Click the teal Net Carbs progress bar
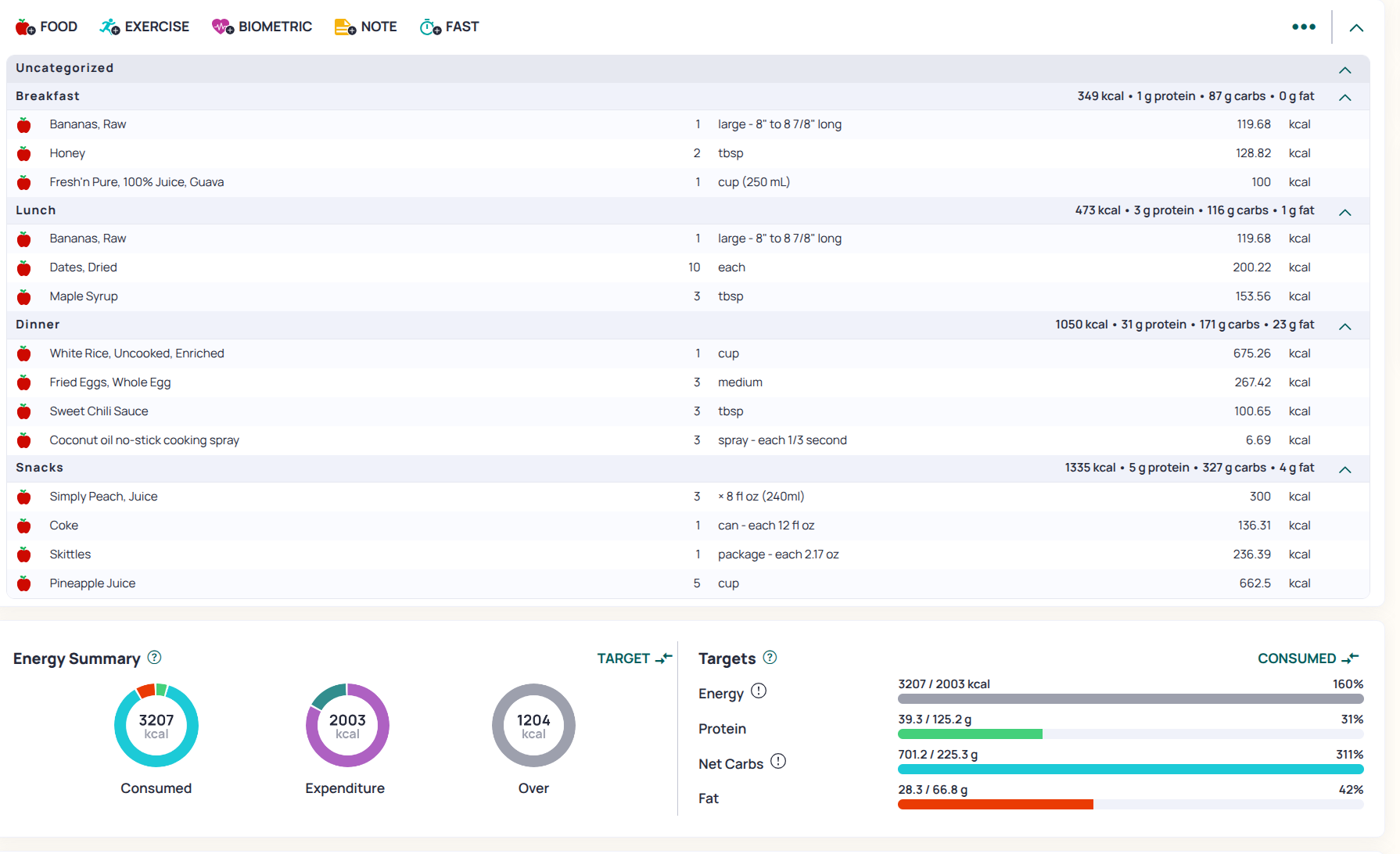Image resolution: width=1400 pixels, height=854 pixels. click(x=1131, y=770)
